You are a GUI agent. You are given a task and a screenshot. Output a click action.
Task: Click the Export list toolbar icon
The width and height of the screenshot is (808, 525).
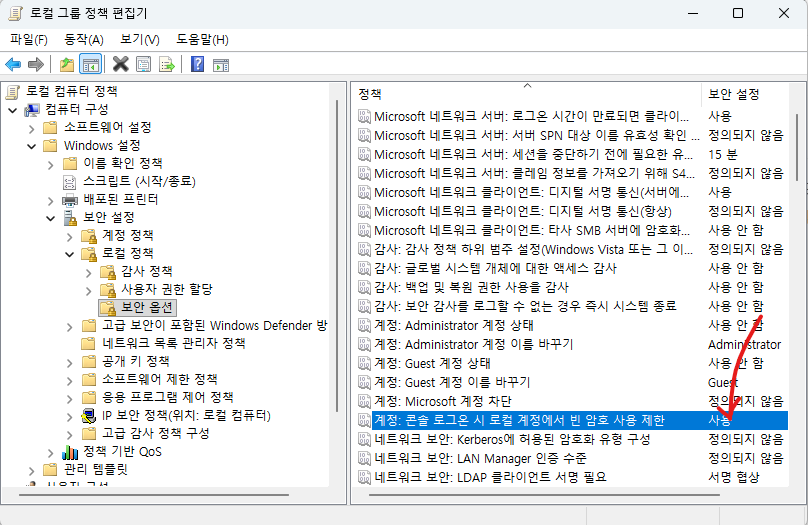click(x=167, y=65)
